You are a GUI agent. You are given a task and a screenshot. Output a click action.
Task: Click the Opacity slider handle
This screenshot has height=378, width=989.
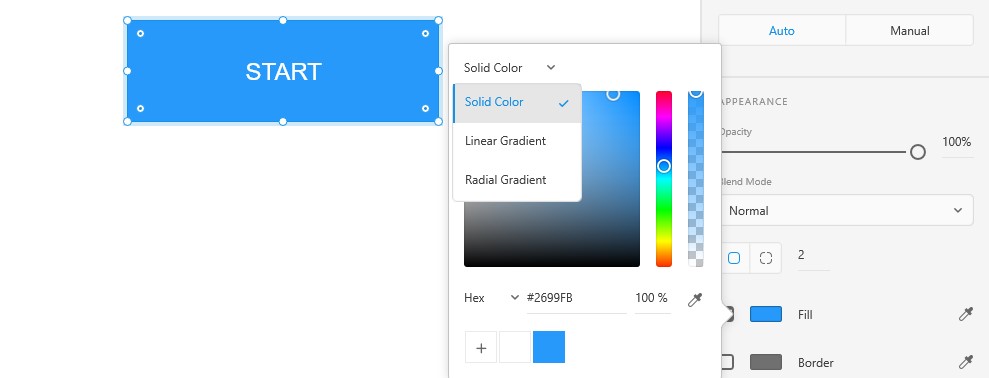[918, 152]
